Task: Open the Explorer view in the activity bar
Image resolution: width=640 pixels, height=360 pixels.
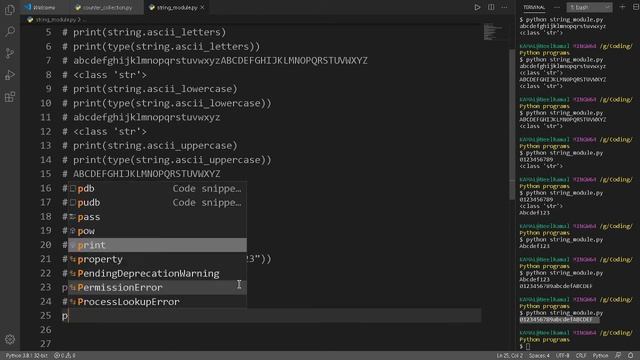Action: pos(10,10)
